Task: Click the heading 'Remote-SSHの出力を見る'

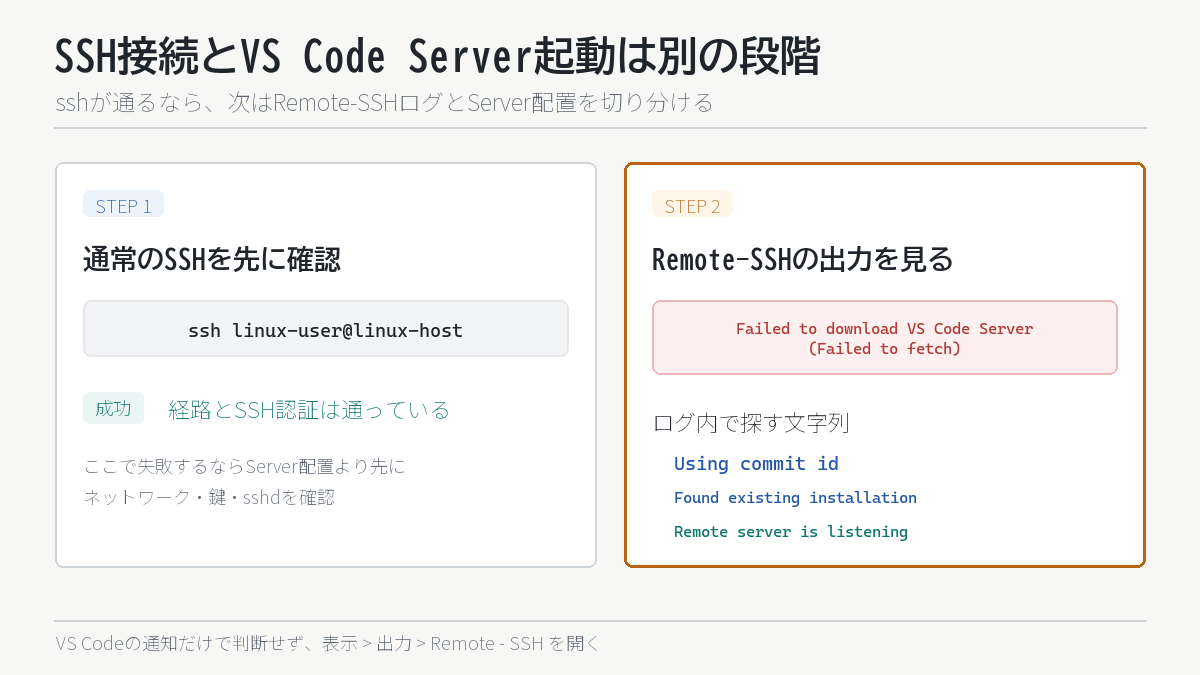Action: tap(802, 260)
